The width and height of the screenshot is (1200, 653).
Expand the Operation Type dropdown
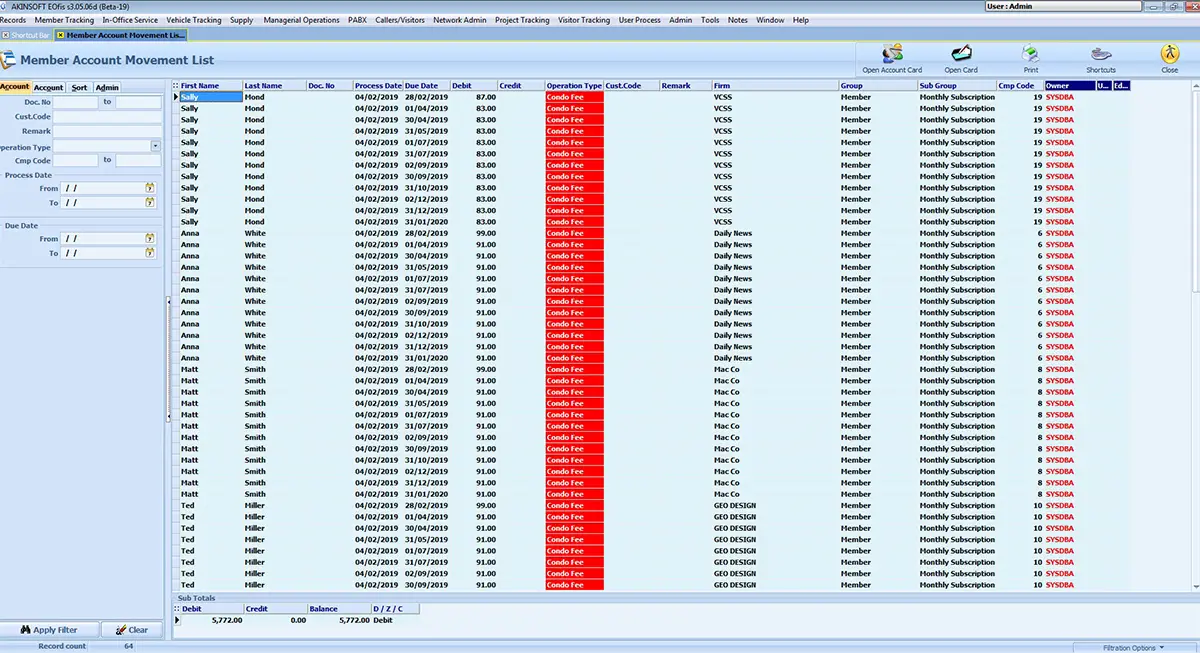(157, 146)
